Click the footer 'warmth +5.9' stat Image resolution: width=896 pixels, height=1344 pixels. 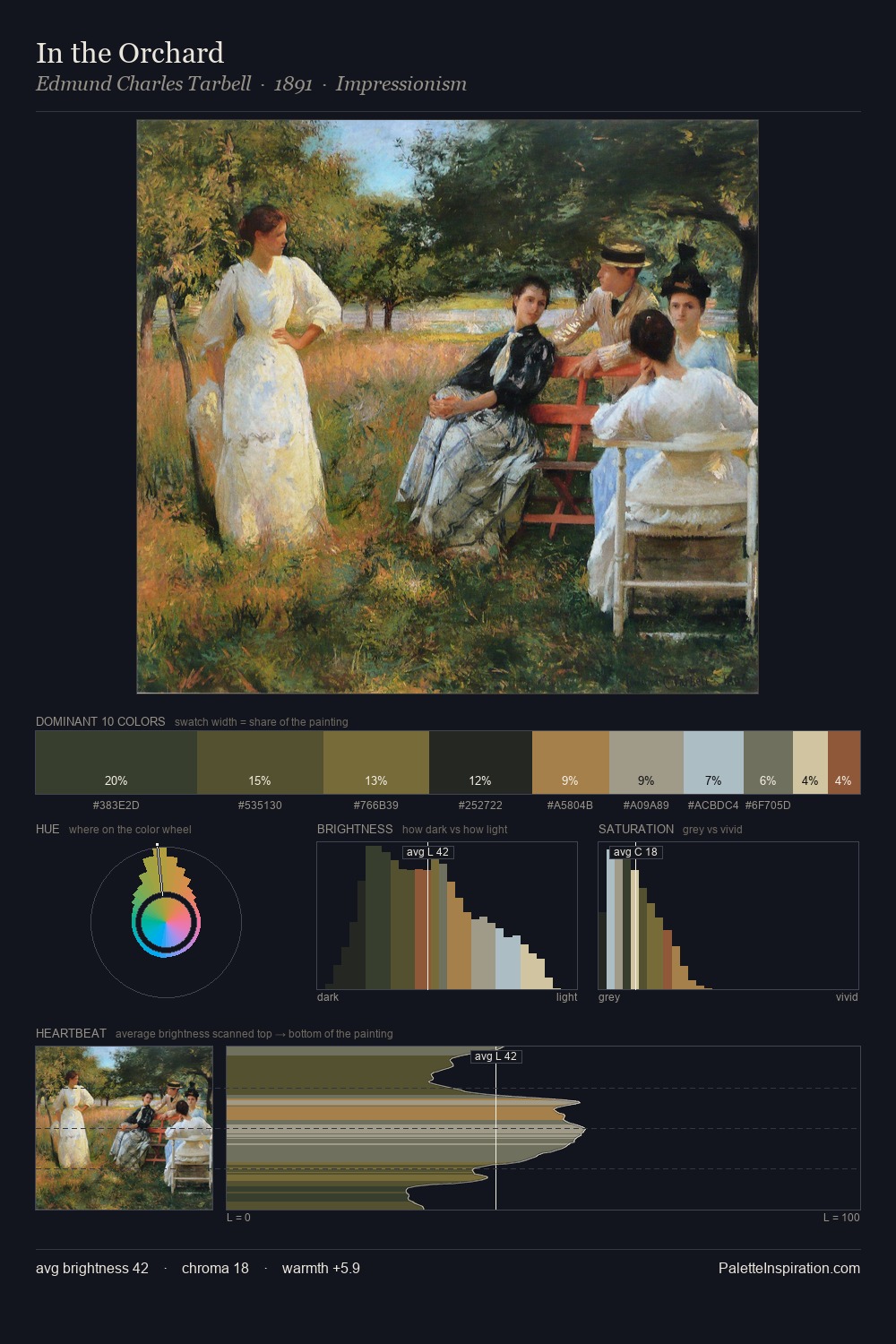tap(321, 1268)
